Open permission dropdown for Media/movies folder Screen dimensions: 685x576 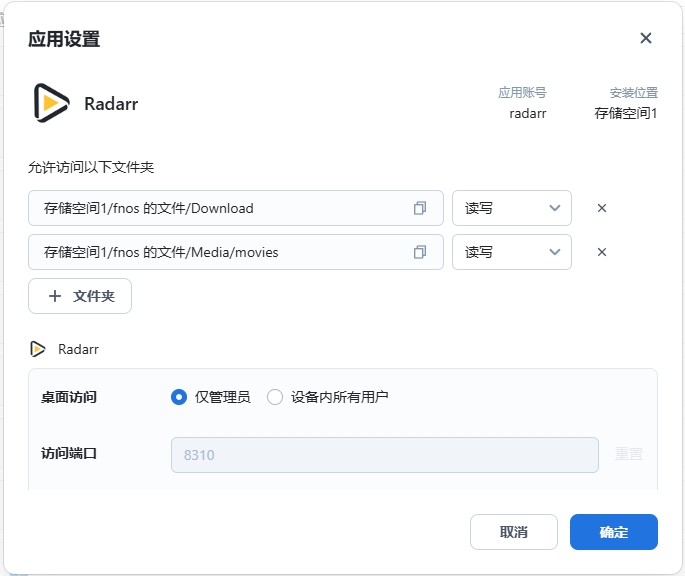pyautogui.click(x=512, y=252)
